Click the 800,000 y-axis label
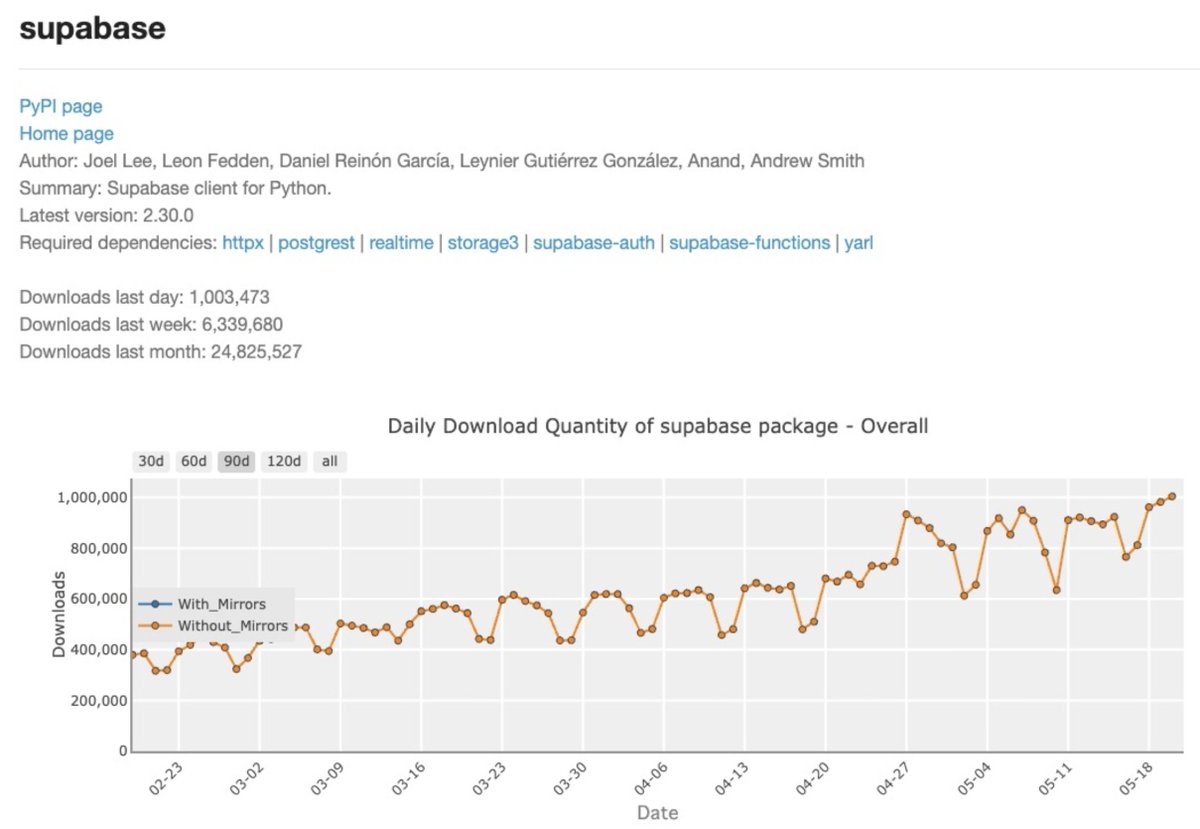 coord(101,549)
